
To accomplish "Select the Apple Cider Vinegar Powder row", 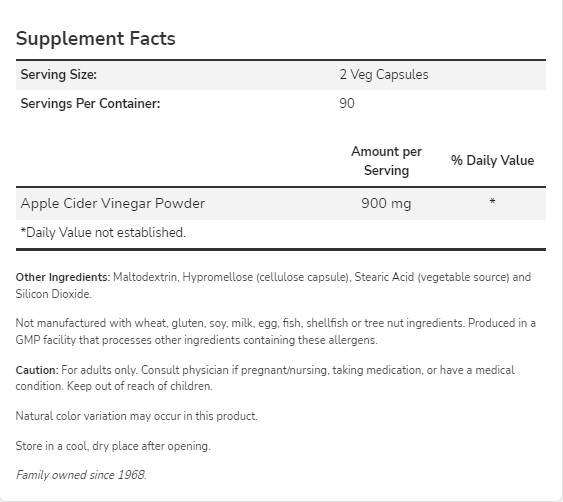I will pos(281,203).
